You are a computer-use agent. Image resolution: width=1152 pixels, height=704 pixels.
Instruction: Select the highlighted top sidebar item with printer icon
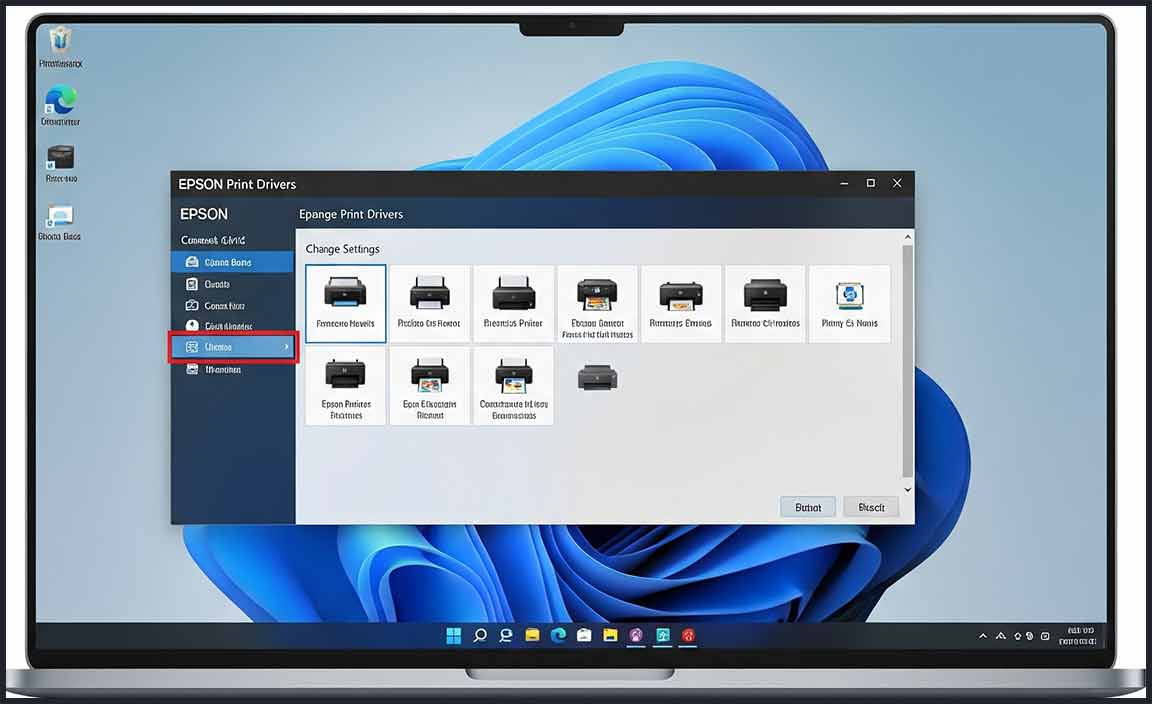coord(232,262)
